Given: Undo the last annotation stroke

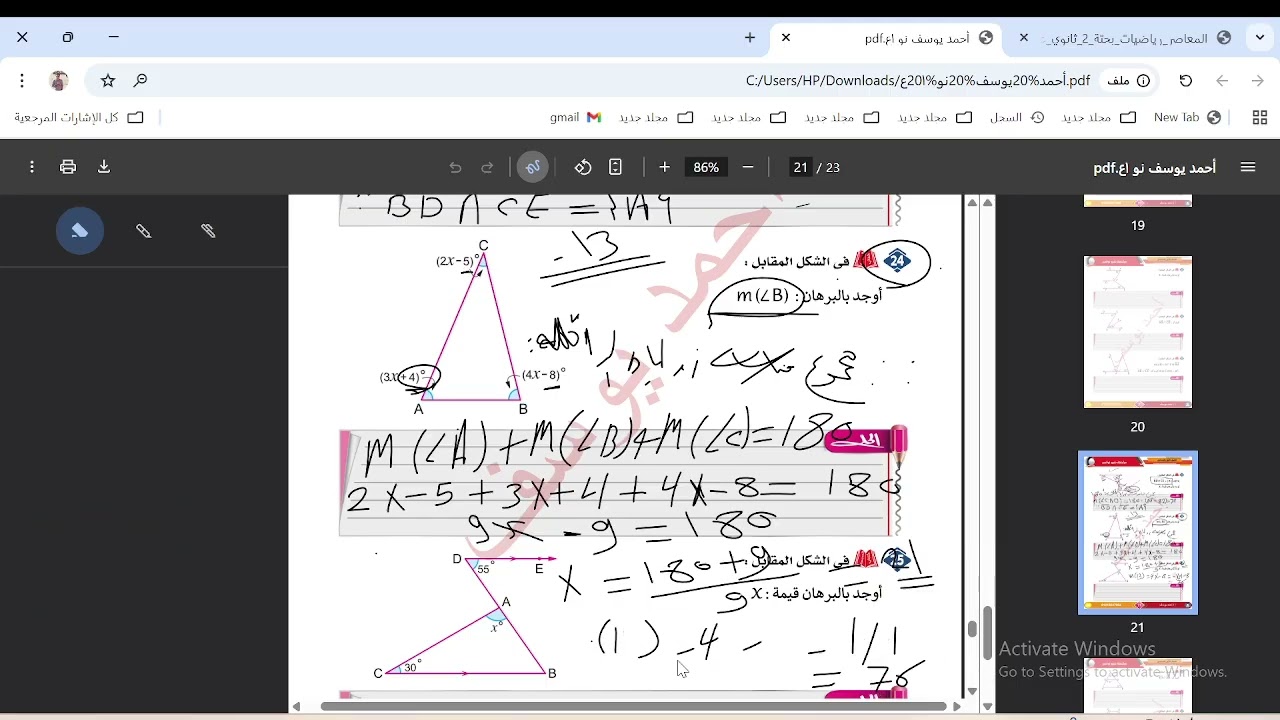Looking at the screenshot, I should point(455,167).
